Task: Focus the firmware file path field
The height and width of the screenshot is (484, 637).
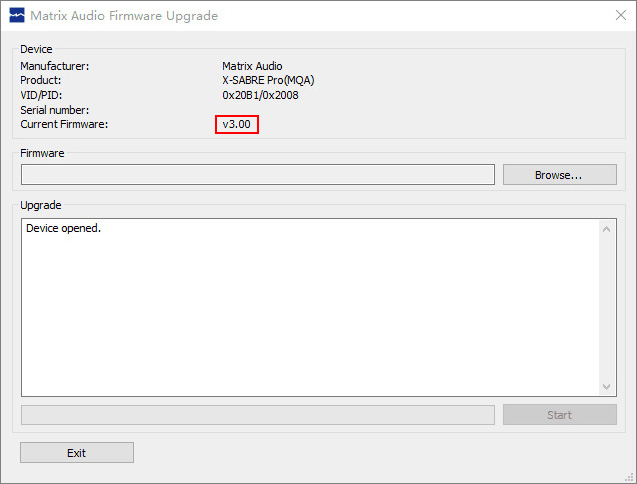Action: 258,175
